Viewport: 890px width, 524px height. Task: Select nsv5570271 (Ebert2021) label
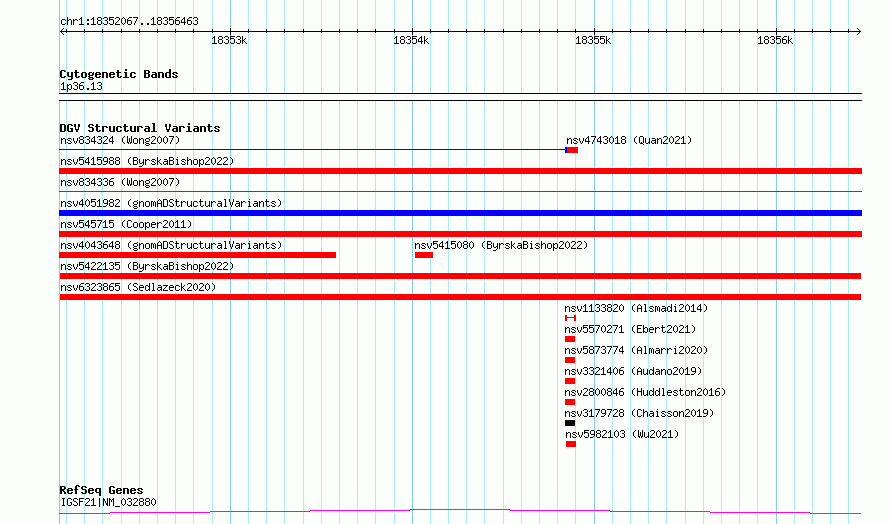[x=630, y=329]
